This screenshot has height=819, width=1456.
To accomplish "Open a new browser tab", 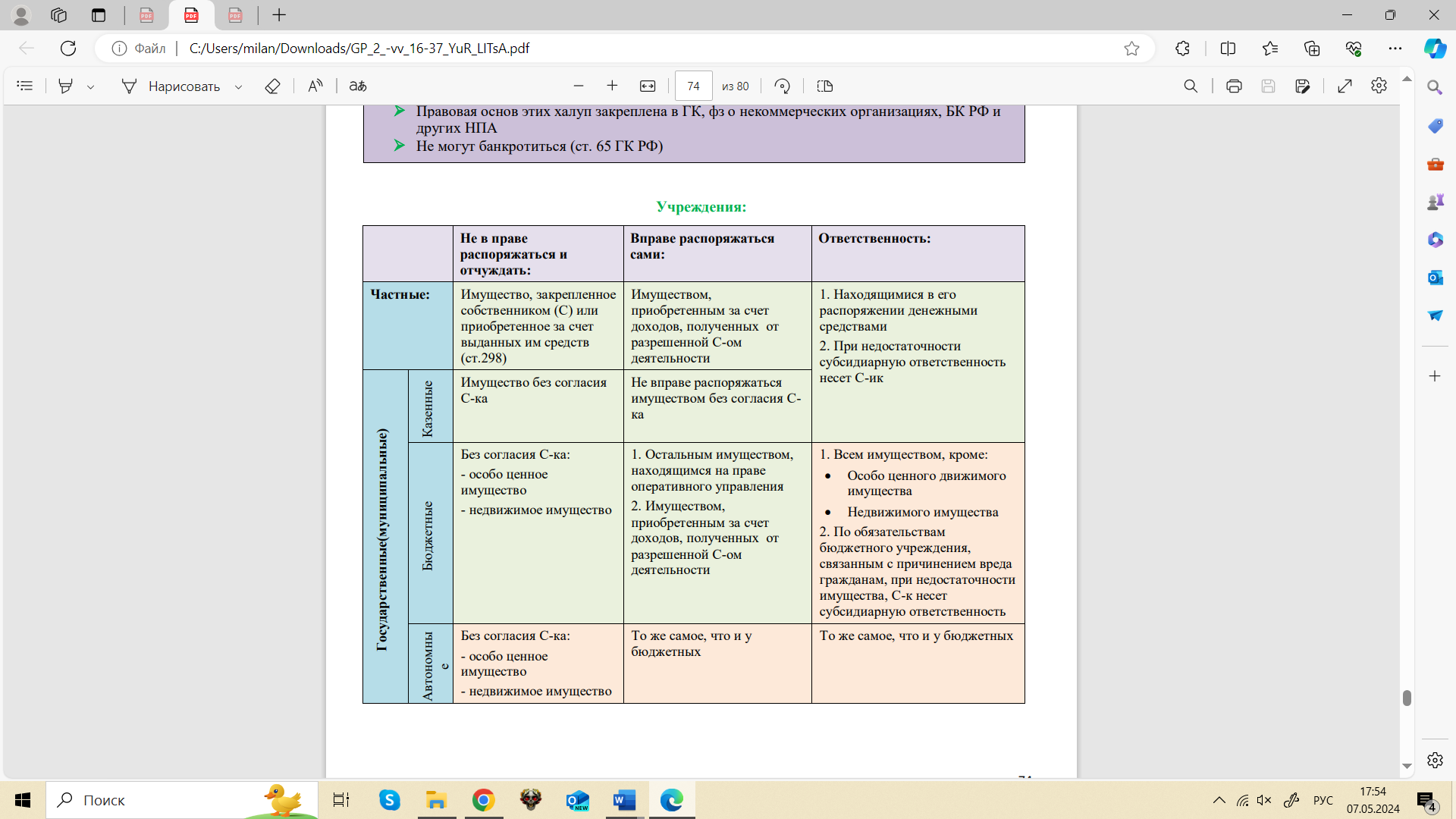I will click(x=279, y=15).
